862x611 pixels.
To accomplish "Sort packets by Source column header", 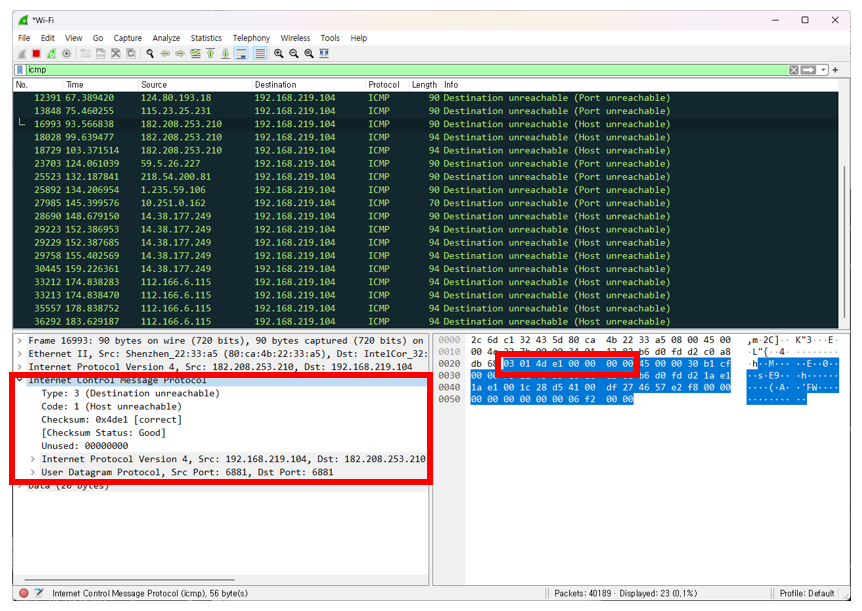I will pyautogui.click(x=195, y=85).
